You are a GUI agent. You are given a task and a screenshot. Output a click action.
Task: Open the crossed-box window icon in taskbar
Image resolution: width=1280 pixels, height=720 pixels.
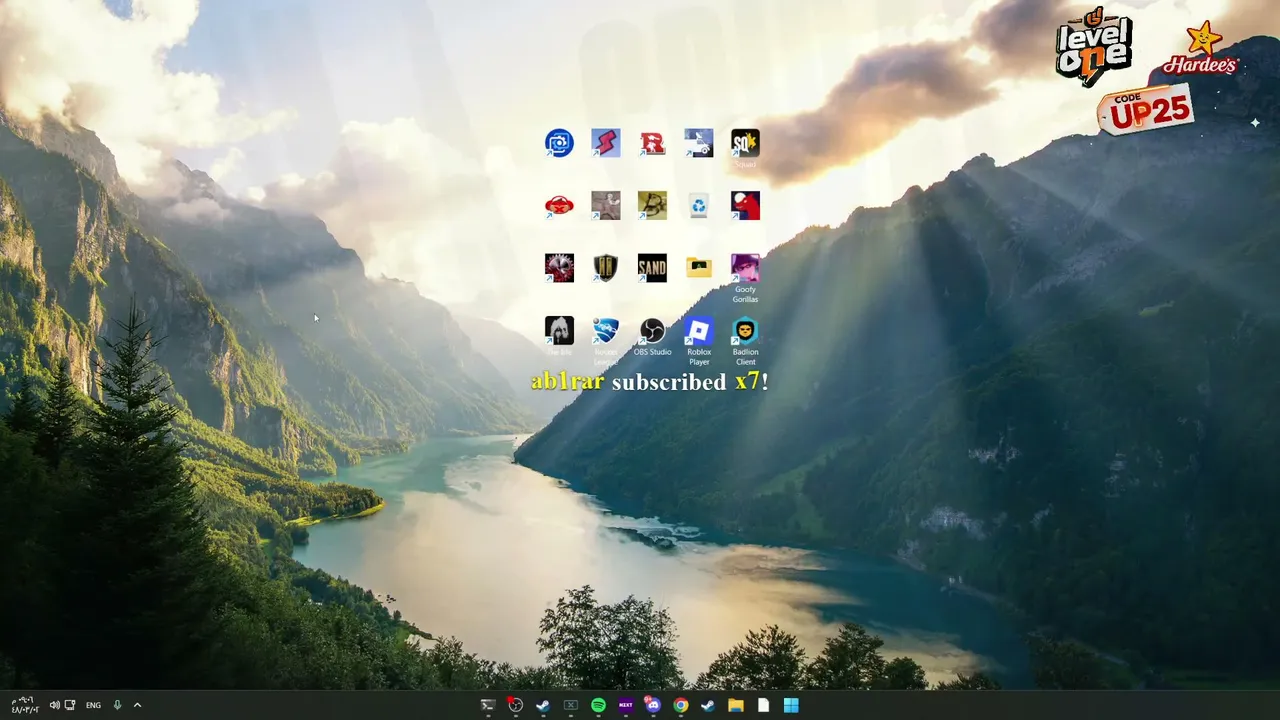point(570,705)
